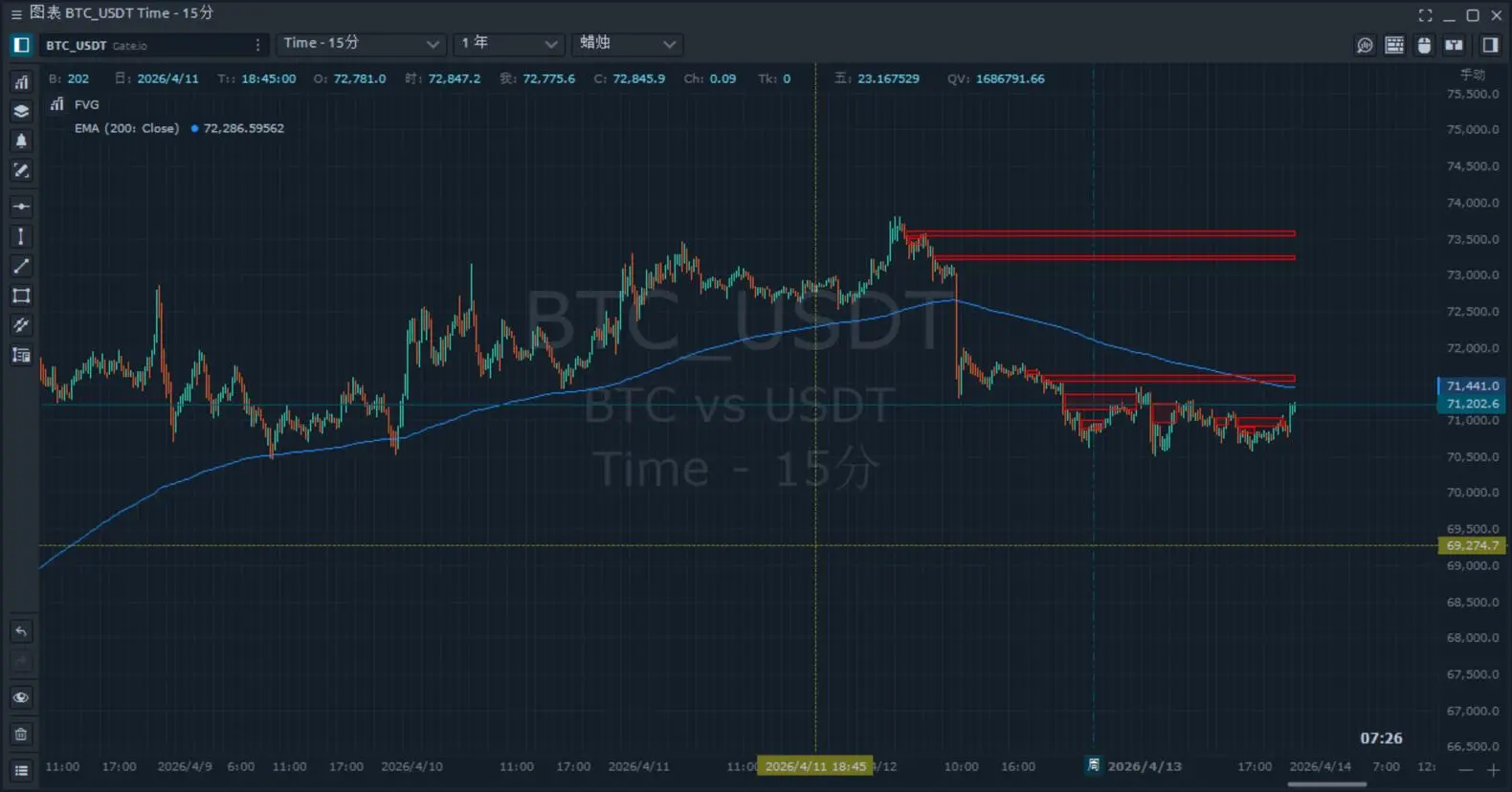Viewport: 1512px width, 792px height.
Task: Click the 2026/4/14 date label on time axis
Action: coord(1320,766)
